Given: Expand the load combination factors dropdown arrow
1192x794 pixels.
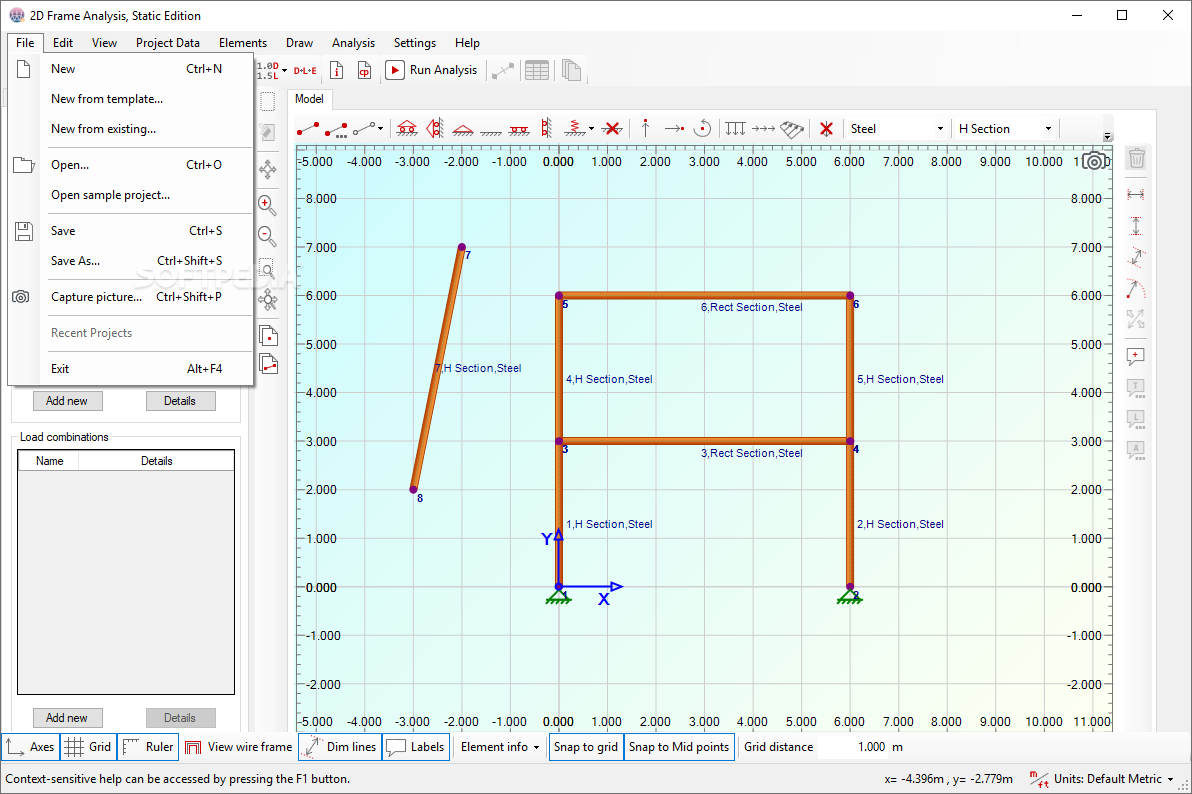Looking at the screenshot, I should (x=284, y=70).
